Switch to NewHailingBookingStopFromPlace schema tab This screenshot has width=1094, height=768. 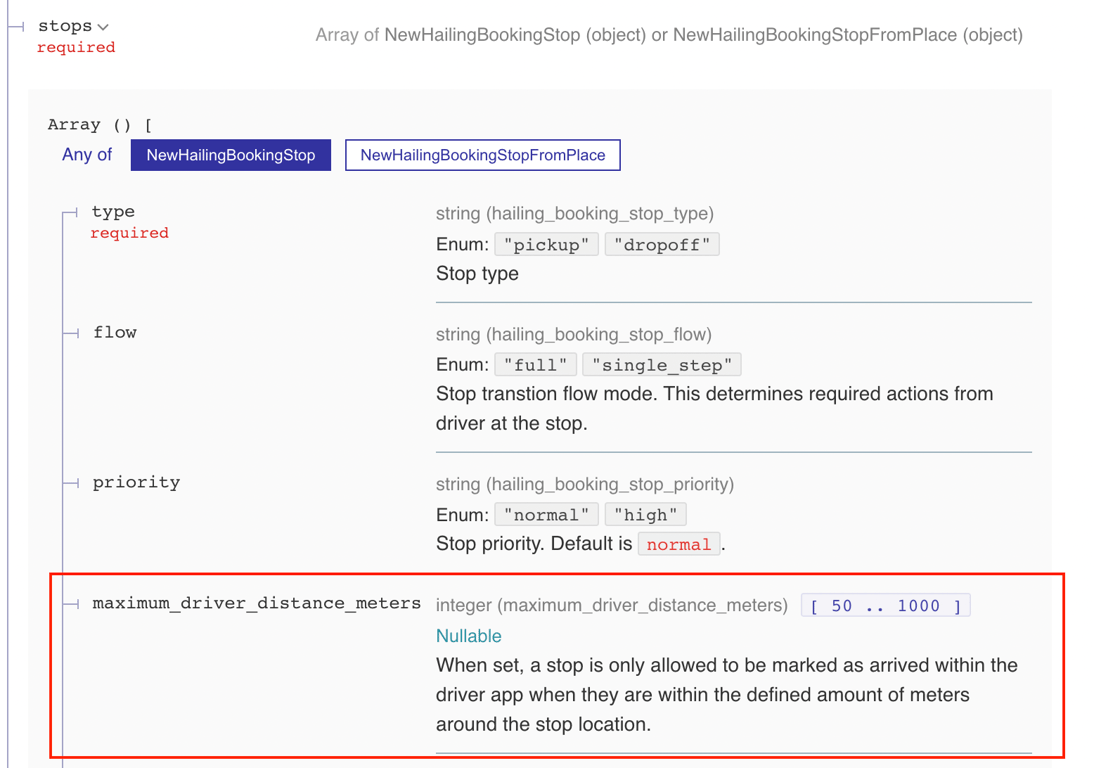coord(483,155)
